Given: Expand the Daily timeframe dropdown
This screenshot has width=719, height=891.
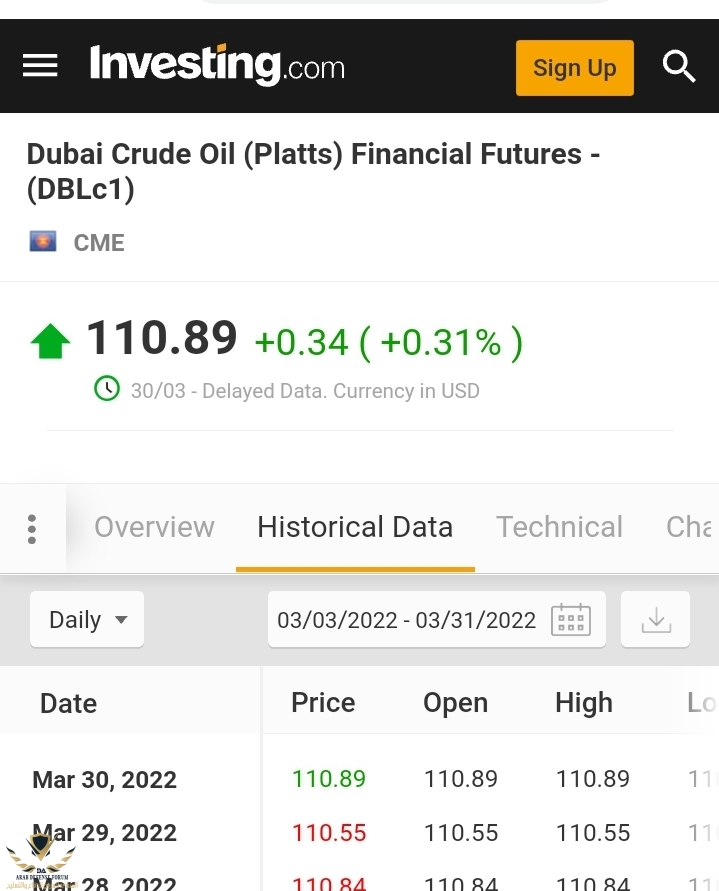Looking at the screenshot, I should [87, 620].
